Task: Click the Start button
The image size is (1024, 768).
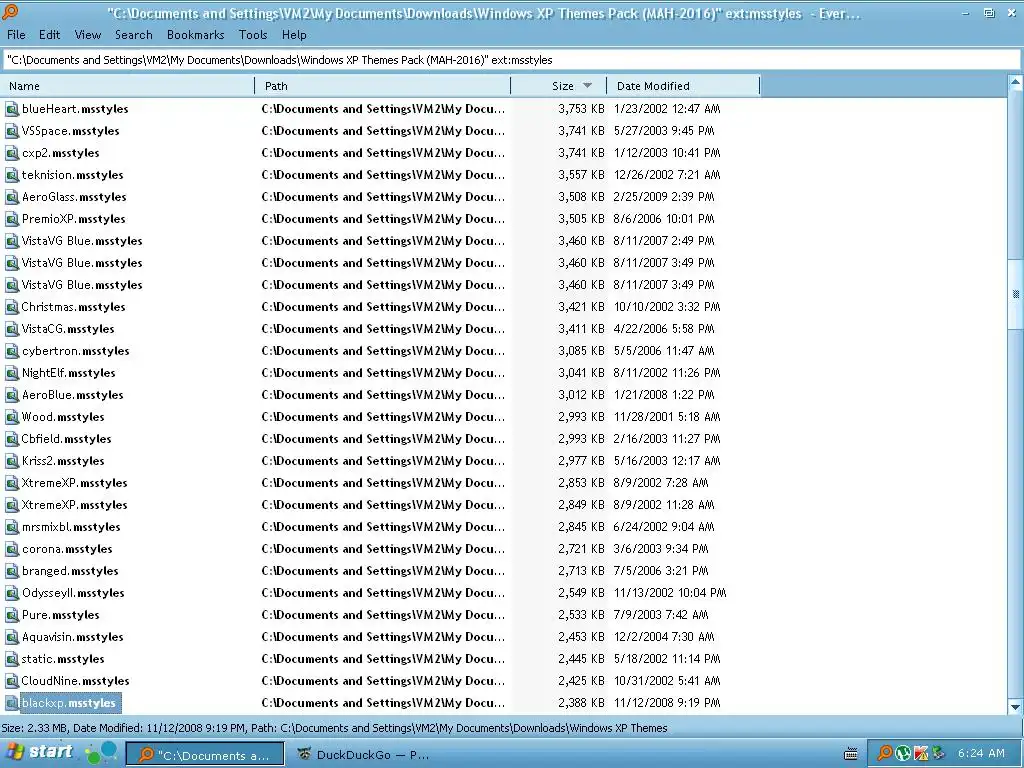Action: (x=40, y=752)
